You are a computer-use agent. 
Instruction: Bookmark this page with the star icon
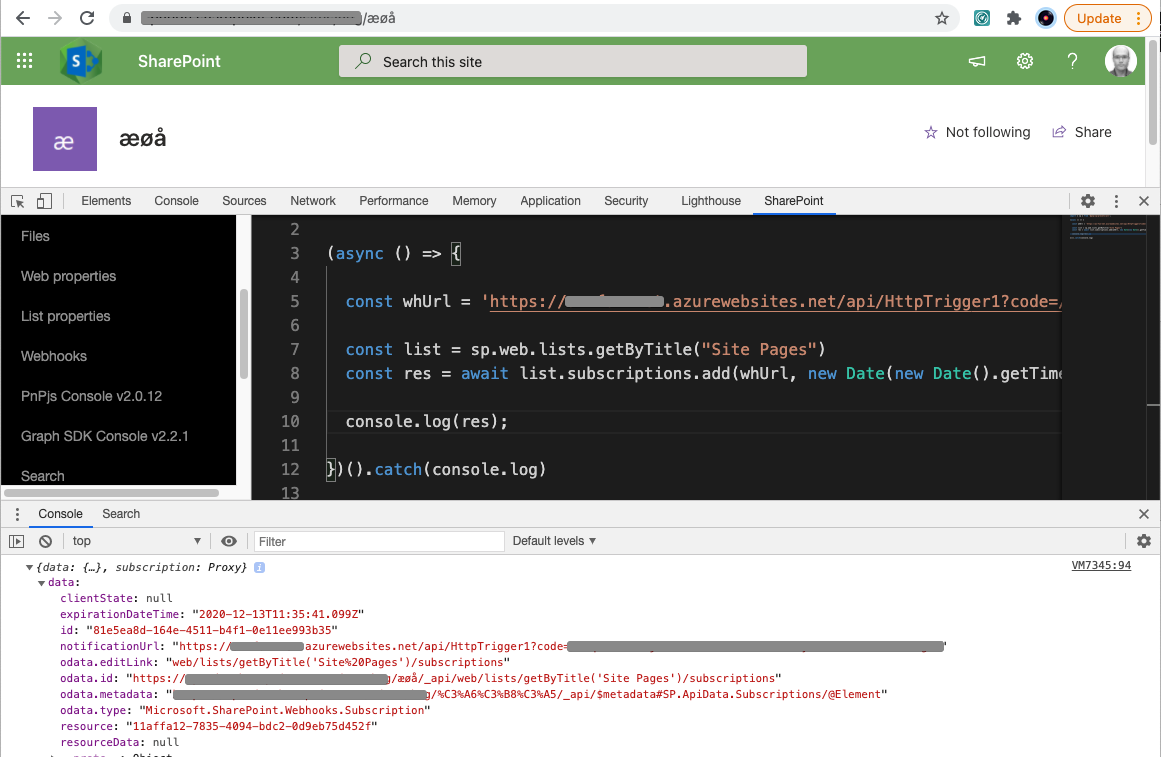942,19
